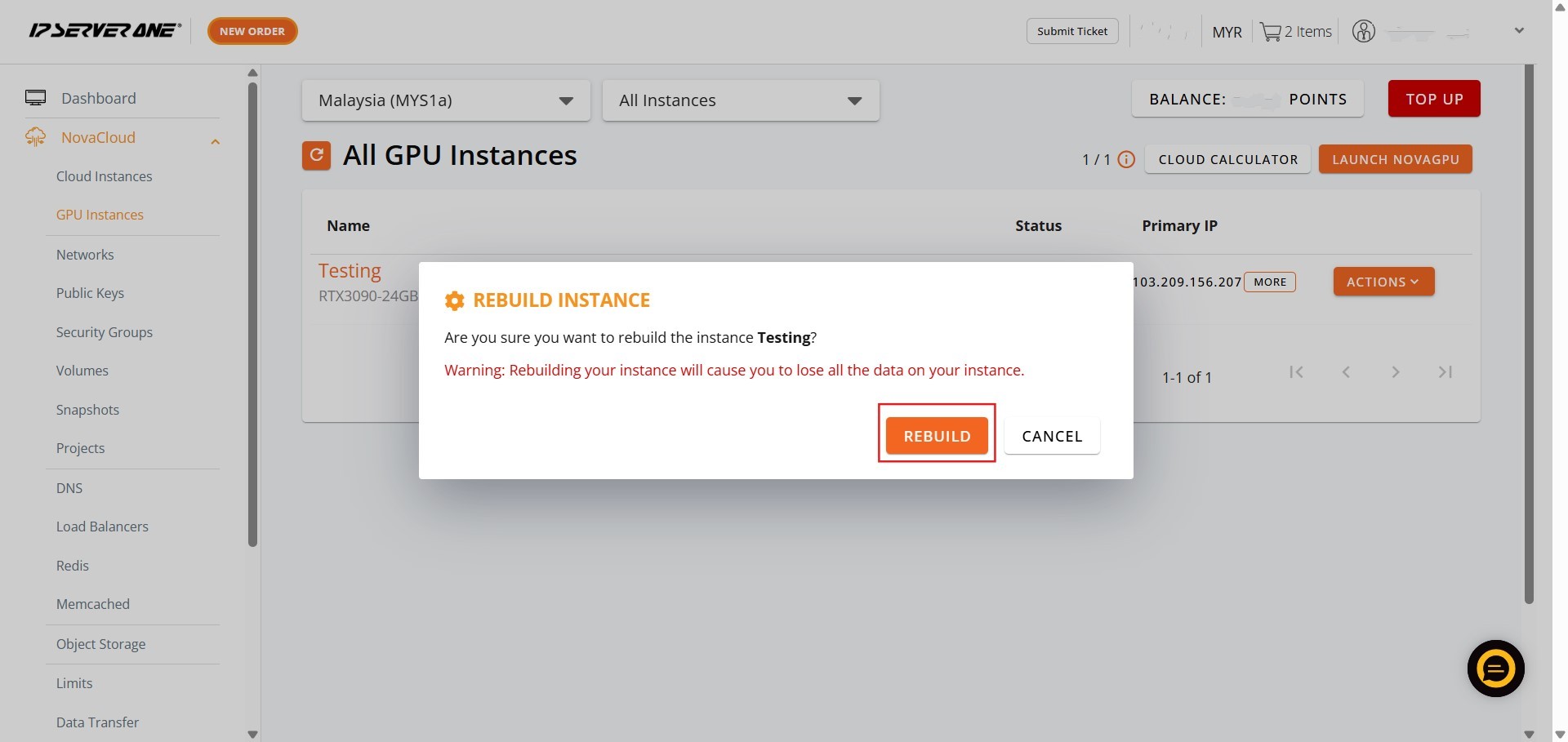The image size is (1568, 742).
Task: Go to the next page arrow
Action: [x=1396, y=372]
